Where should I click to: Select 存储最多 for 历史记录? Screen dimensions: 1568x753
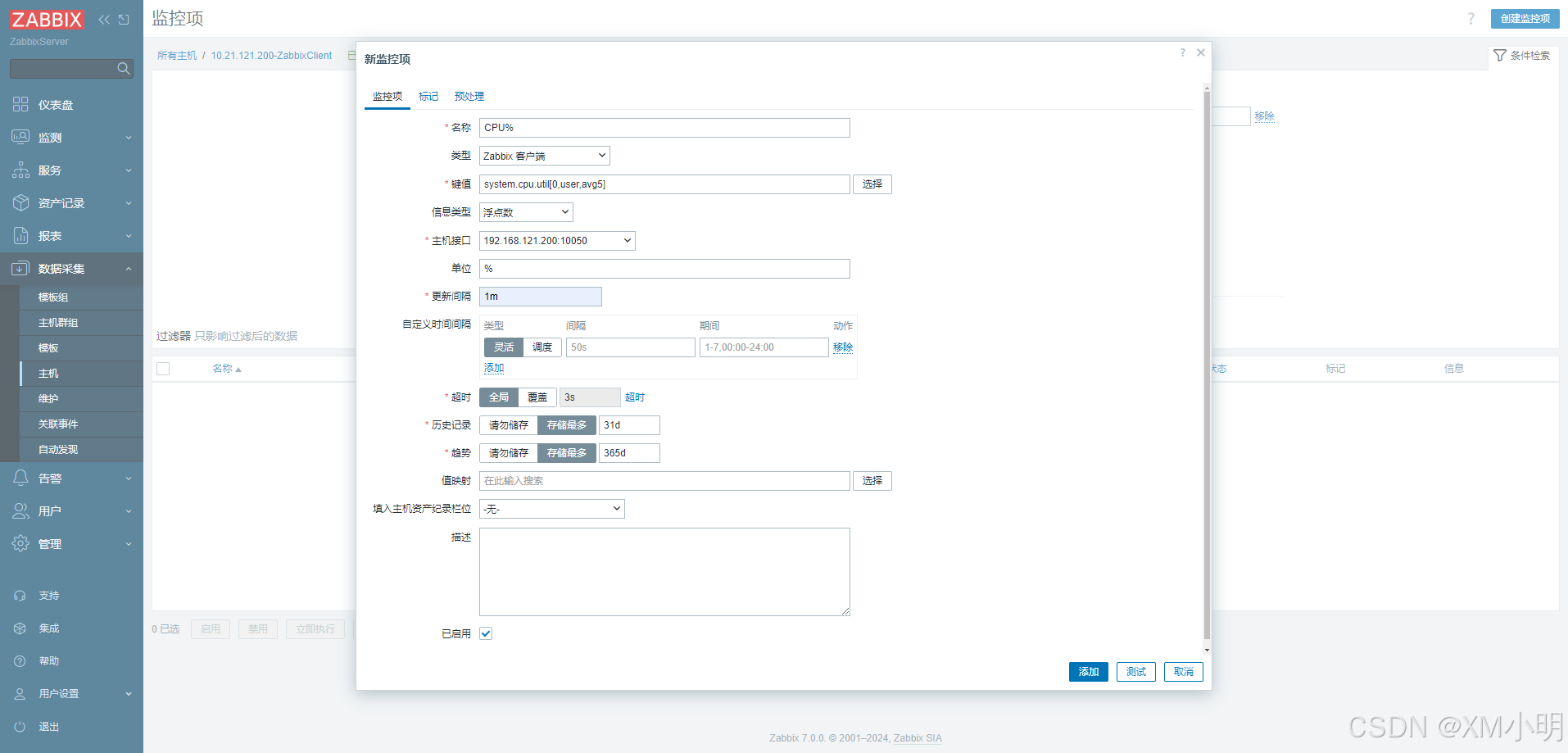click(567, 425)
